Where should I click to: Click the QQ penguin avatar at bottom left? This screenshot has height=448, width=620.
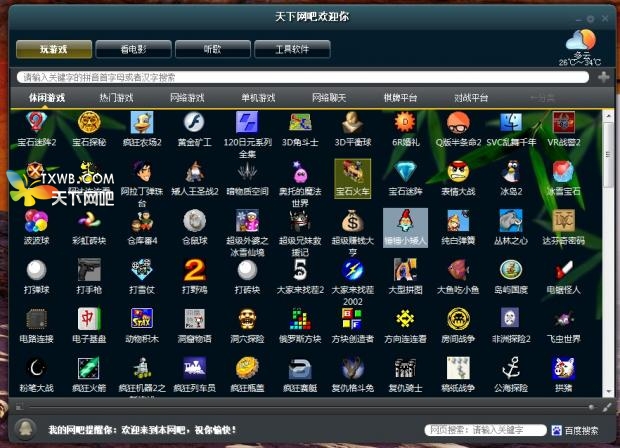[x=26, y=429]
